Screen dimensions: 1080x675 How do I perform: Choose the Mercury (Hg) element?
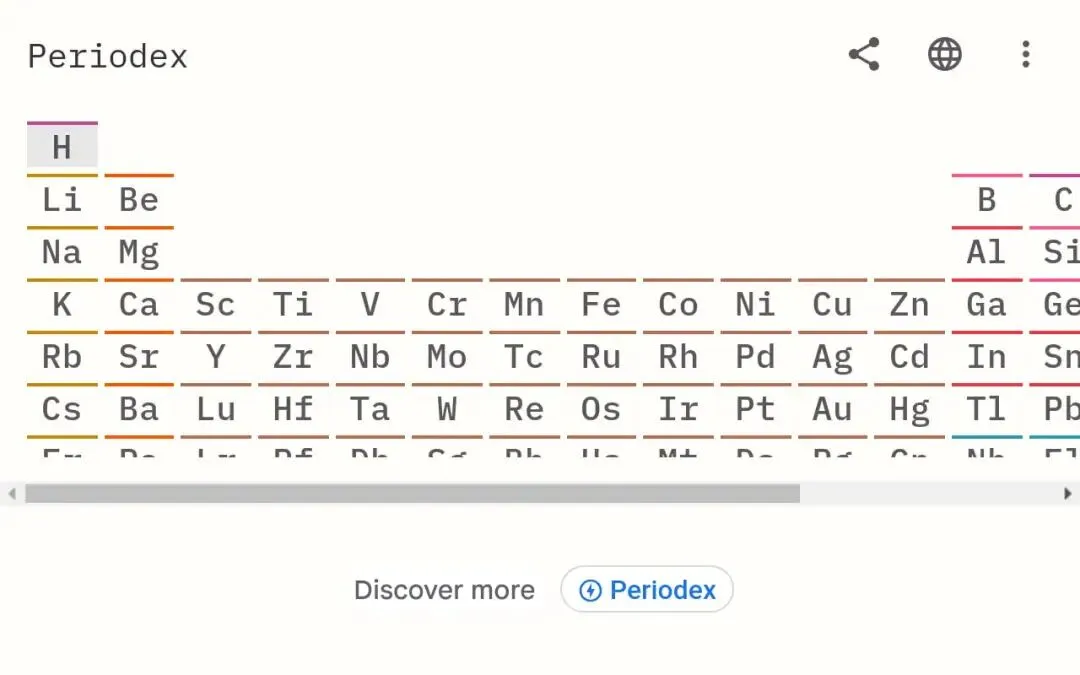pyautogui.click(x=909, y=409)
